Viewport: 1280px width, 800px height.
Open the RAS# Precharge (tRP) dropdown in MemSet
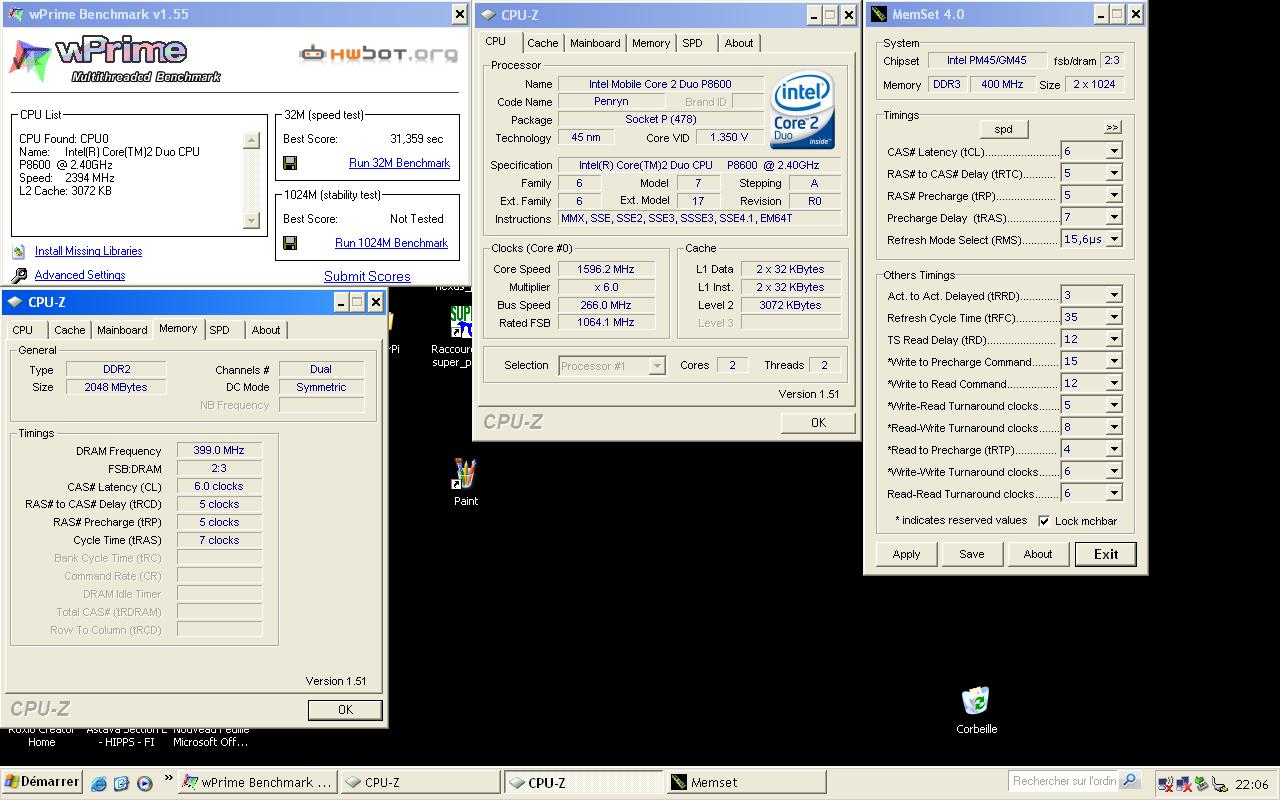1113,195
